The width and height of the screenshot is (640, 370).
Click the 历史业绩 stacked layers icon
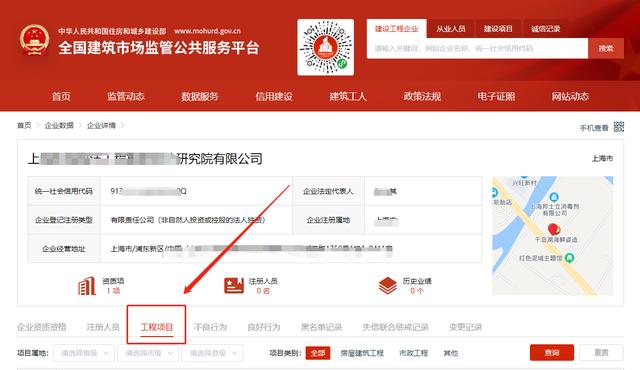point(387,286)
